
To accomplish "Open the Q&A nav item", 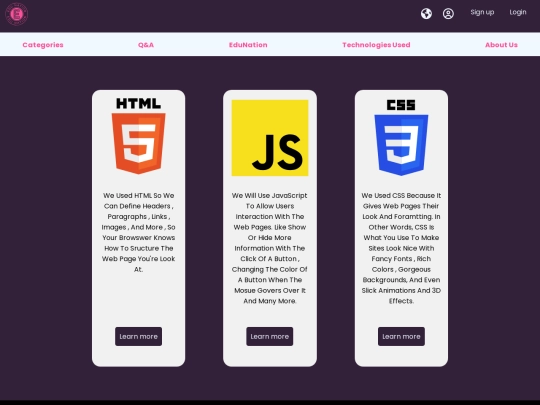I will (146, 45).
